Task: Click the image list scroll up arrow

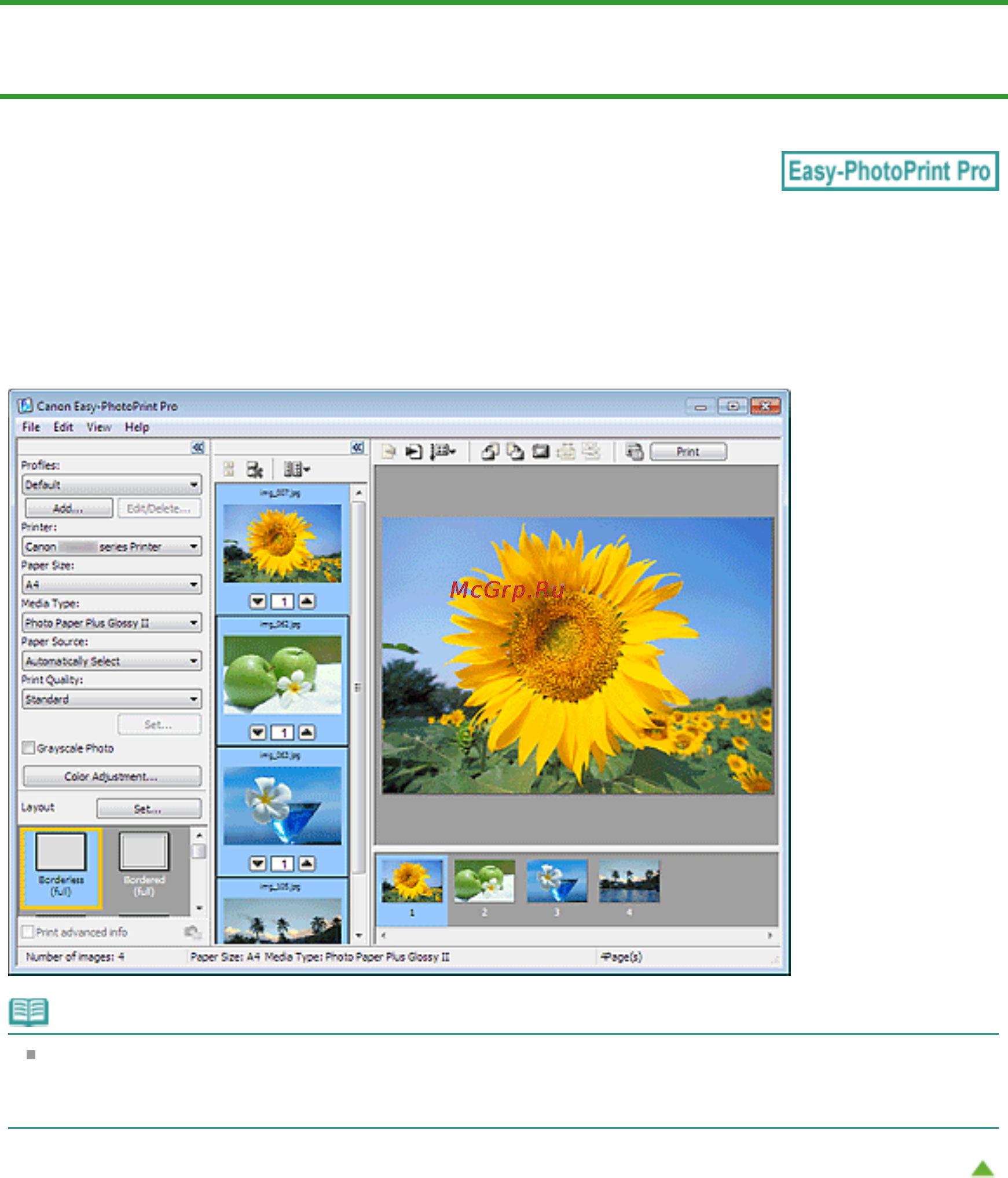Action: (x=359, y=492)
